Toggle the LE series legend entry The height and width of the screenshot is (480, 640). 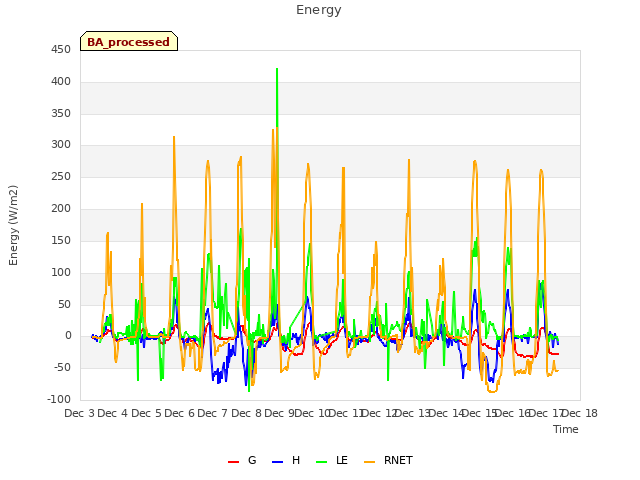(x=332, y=460)
